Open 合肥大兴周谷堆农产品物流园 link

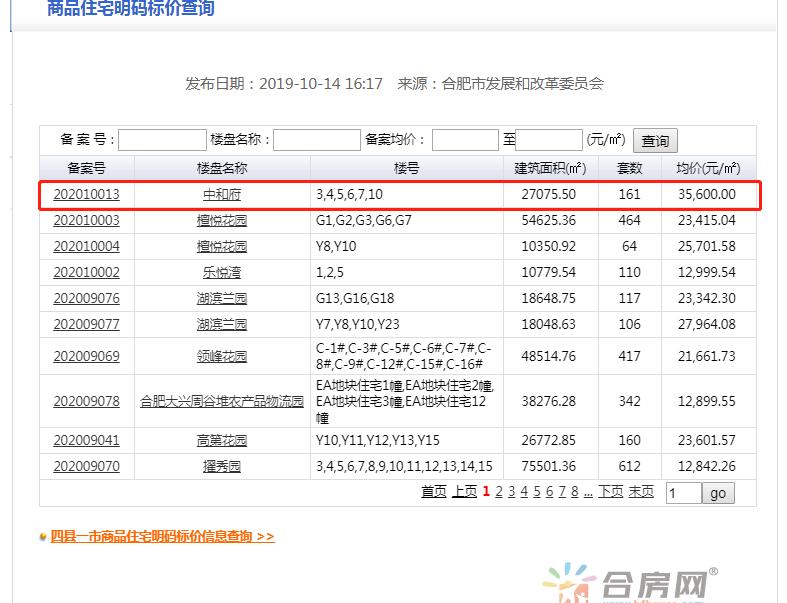[x=221, y=401]
